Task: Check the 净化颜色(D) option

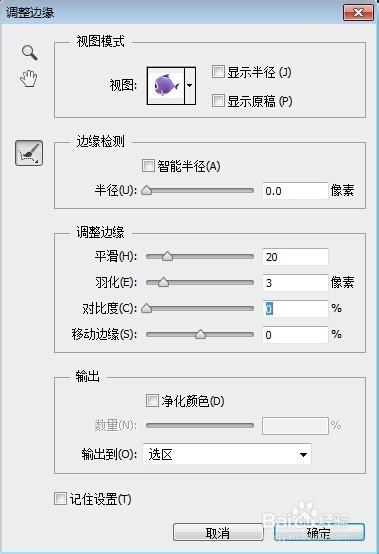Action: tap(152, 401)
